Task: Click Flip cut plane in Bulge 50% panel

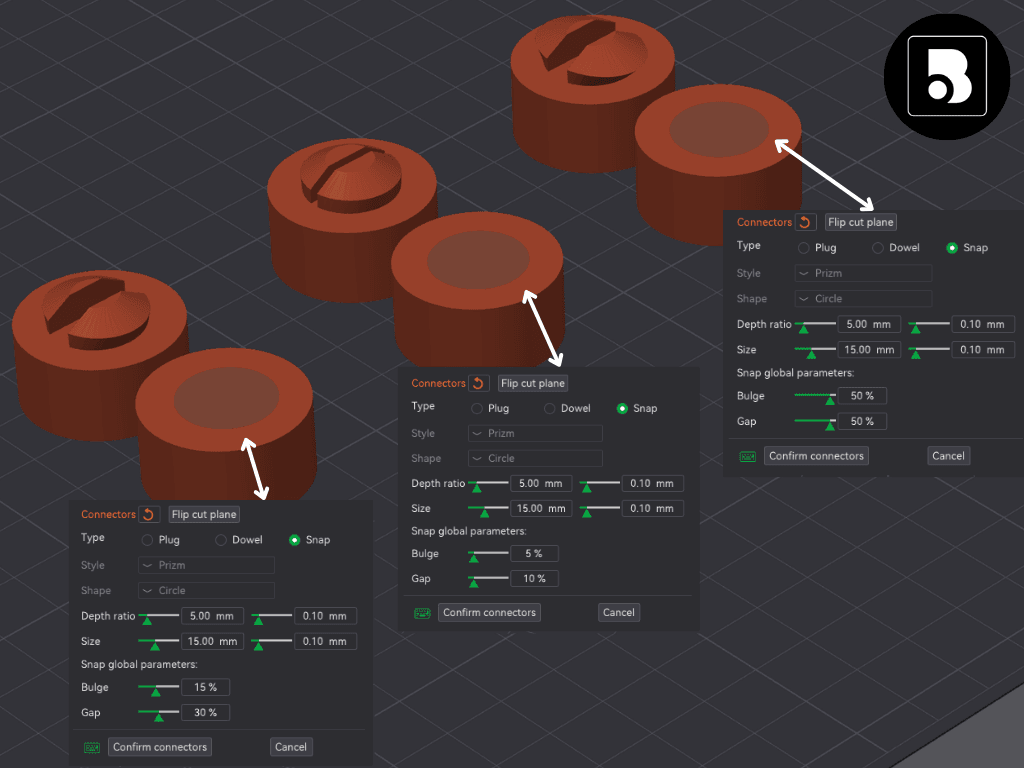Action: click(x=861, y=222)
